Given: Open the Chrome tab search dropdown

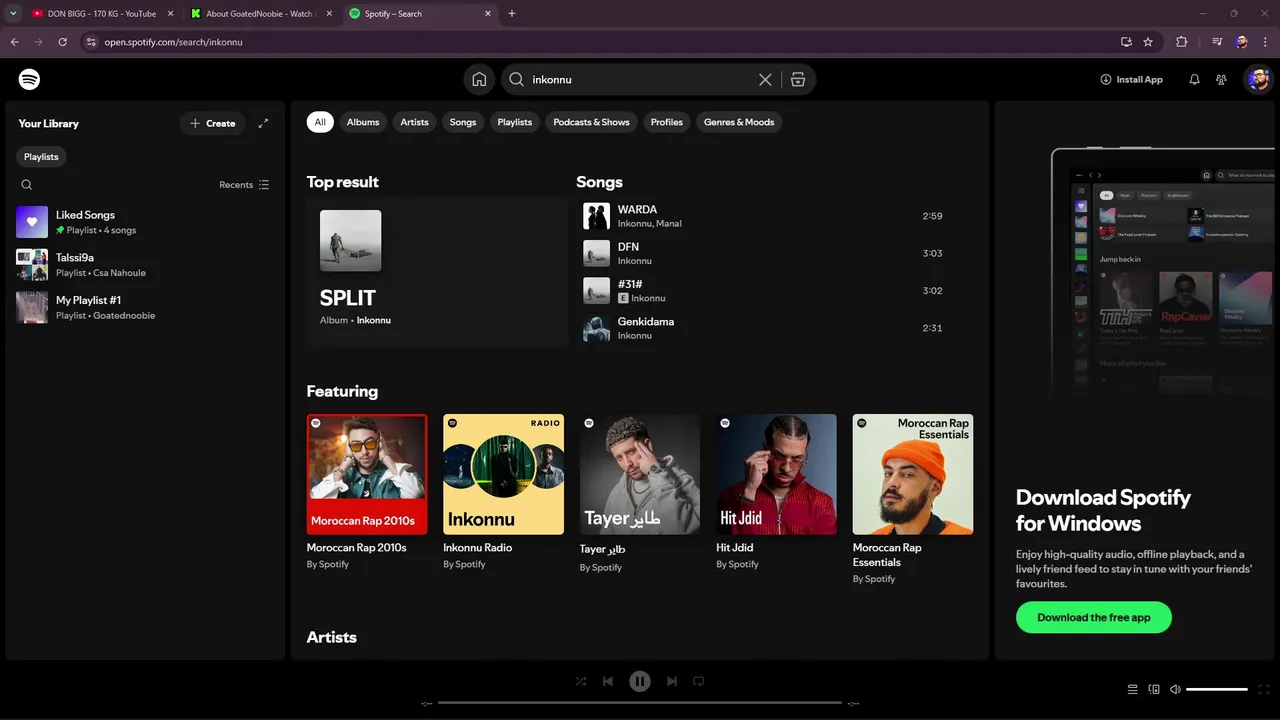Looking at the screenshot, I should point(13,14).
